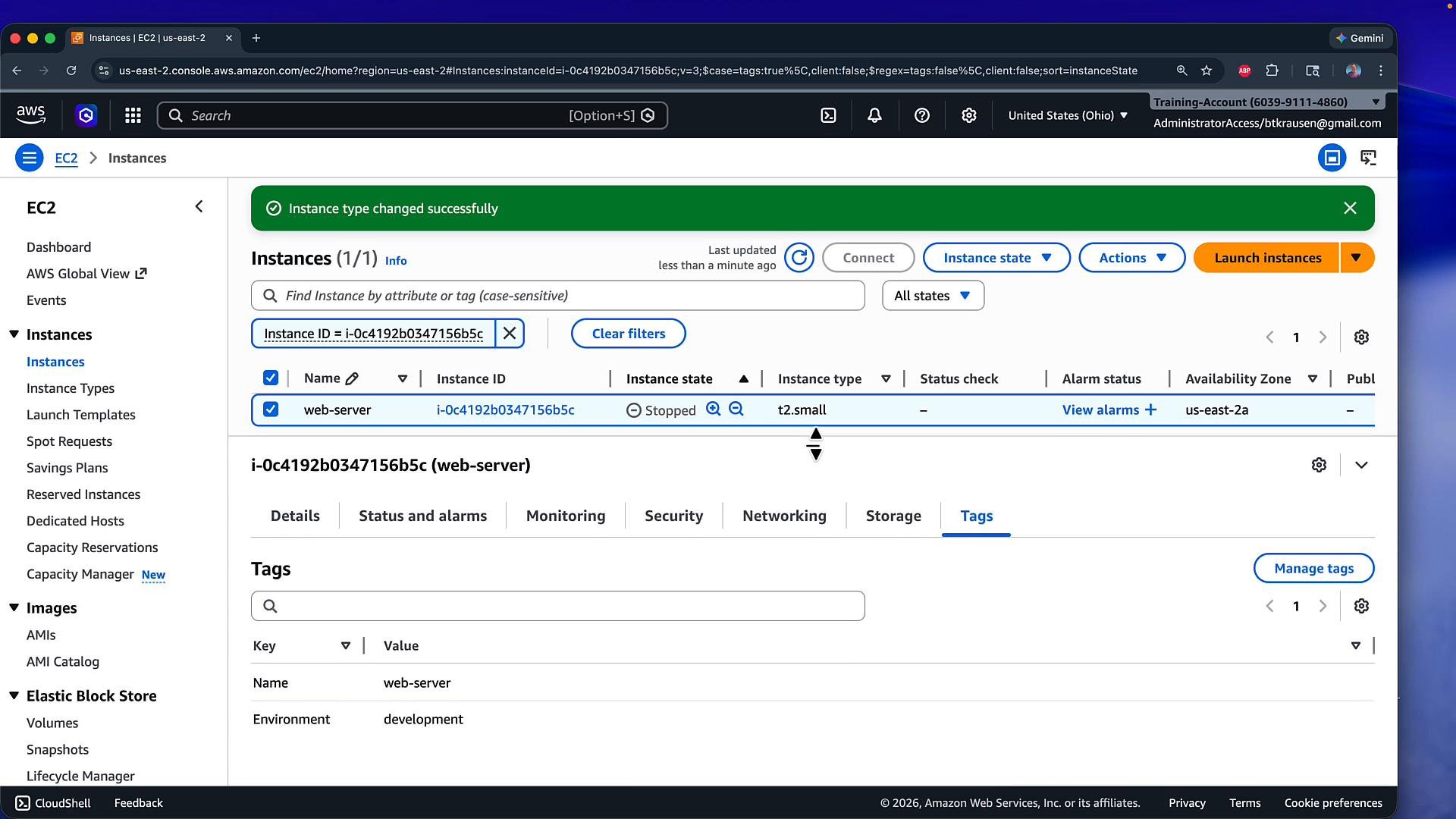This screenshot has height=819, width=1456.
Task: Click the View alarms link
Action: point(1100,409)
